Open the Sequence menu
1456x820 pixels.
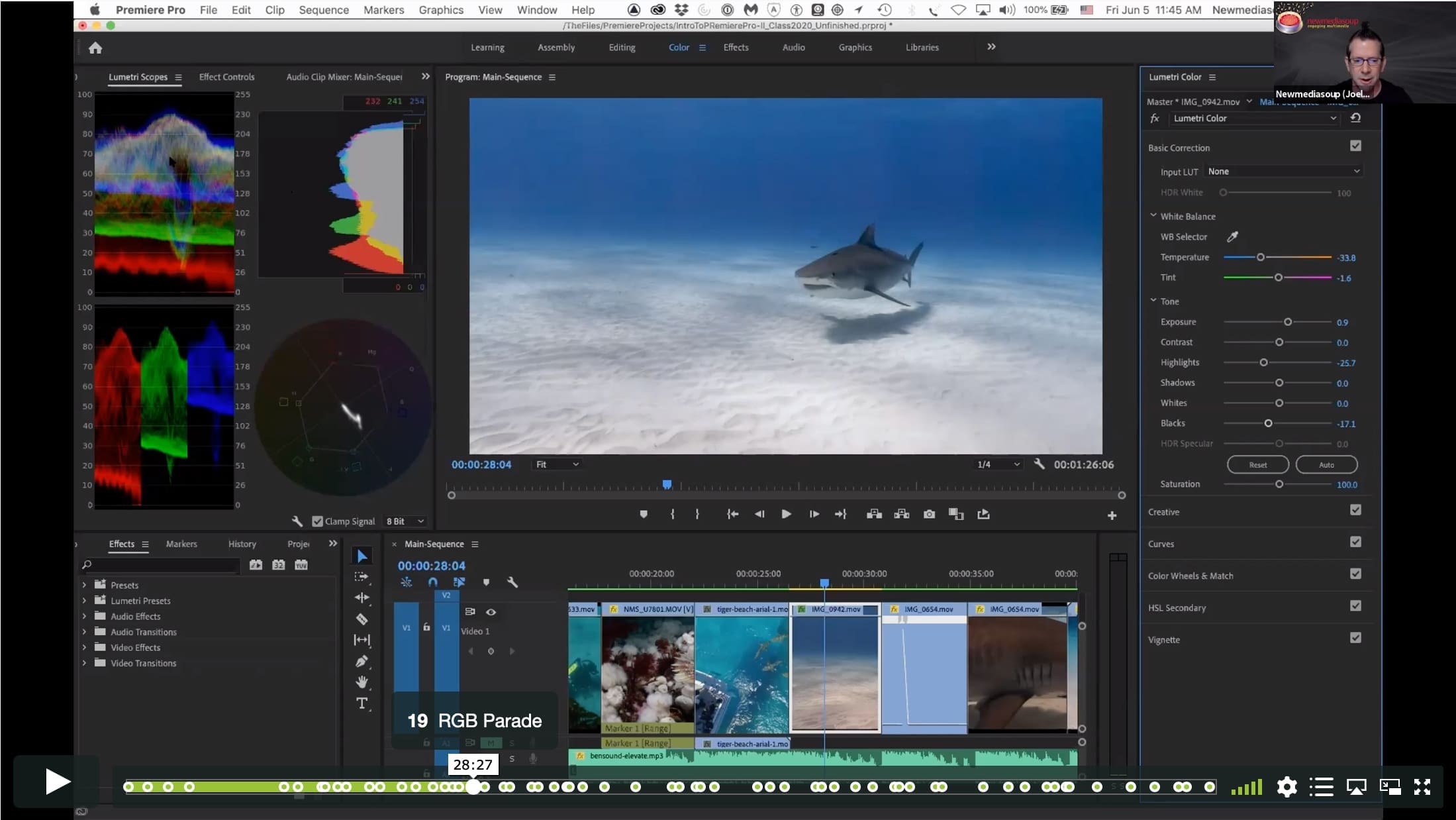click(323, 10)
